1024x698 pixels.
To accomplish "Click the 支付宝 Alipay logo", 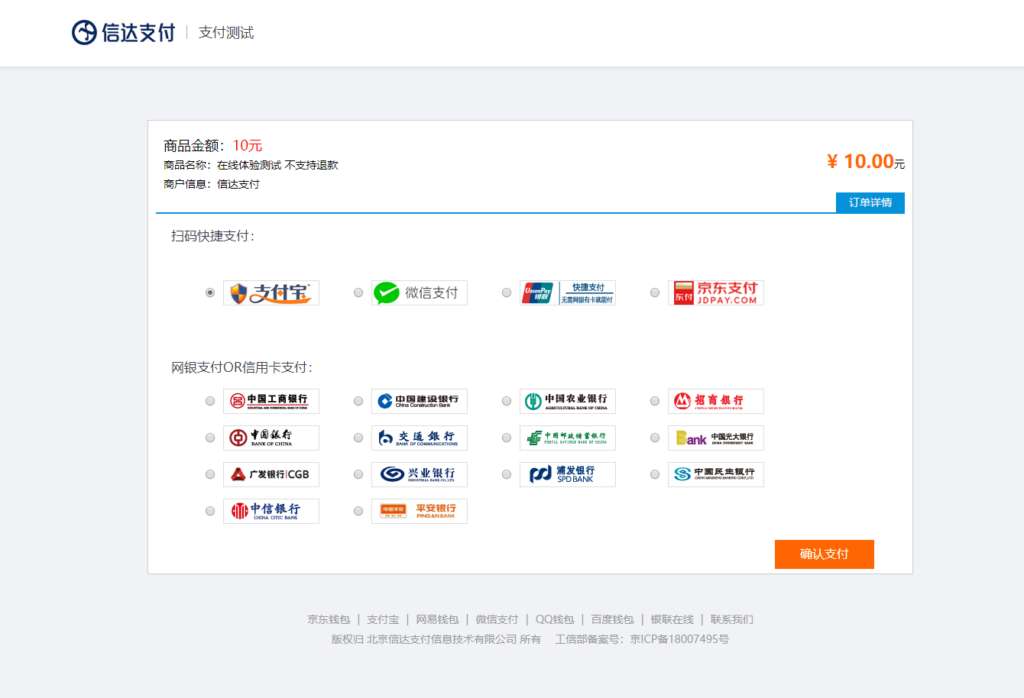I will tap(271, 293).
